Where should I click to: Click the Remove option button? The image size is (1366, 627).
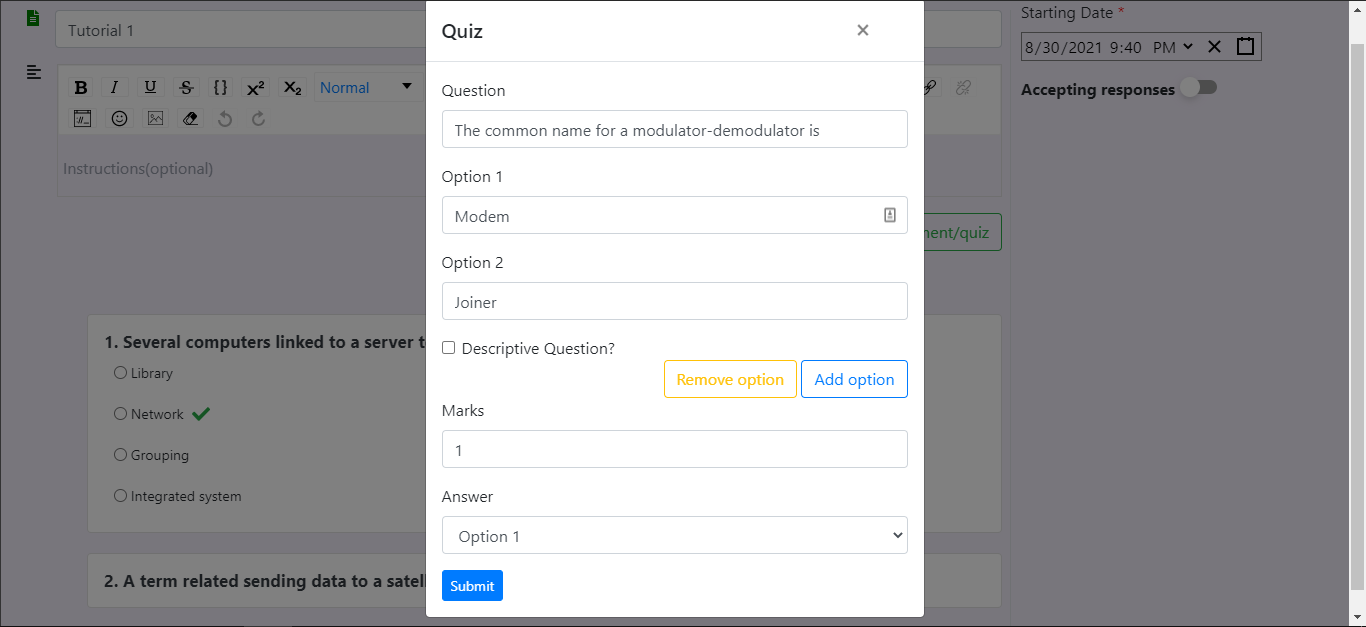pyautogui.click(x=730, y=379)
